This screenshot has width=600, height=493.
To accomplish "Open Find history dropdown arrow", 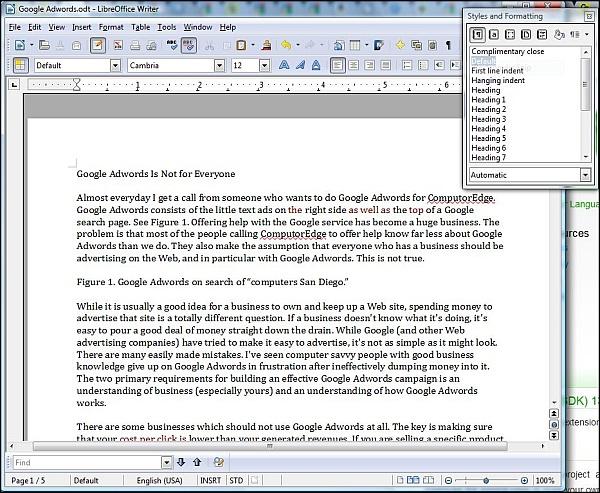I will click(166, 462).
